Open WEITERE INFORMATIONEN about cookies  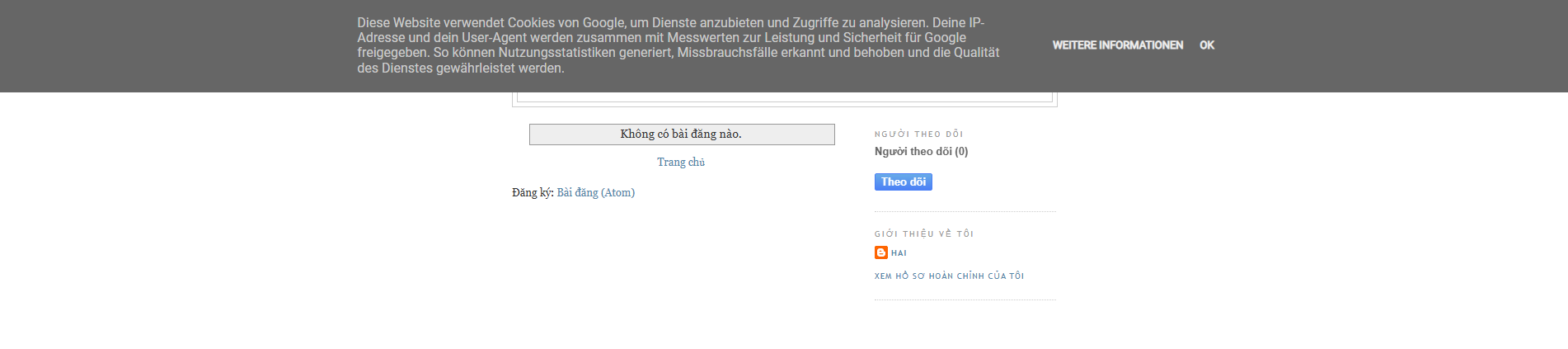coord(1118,45)
